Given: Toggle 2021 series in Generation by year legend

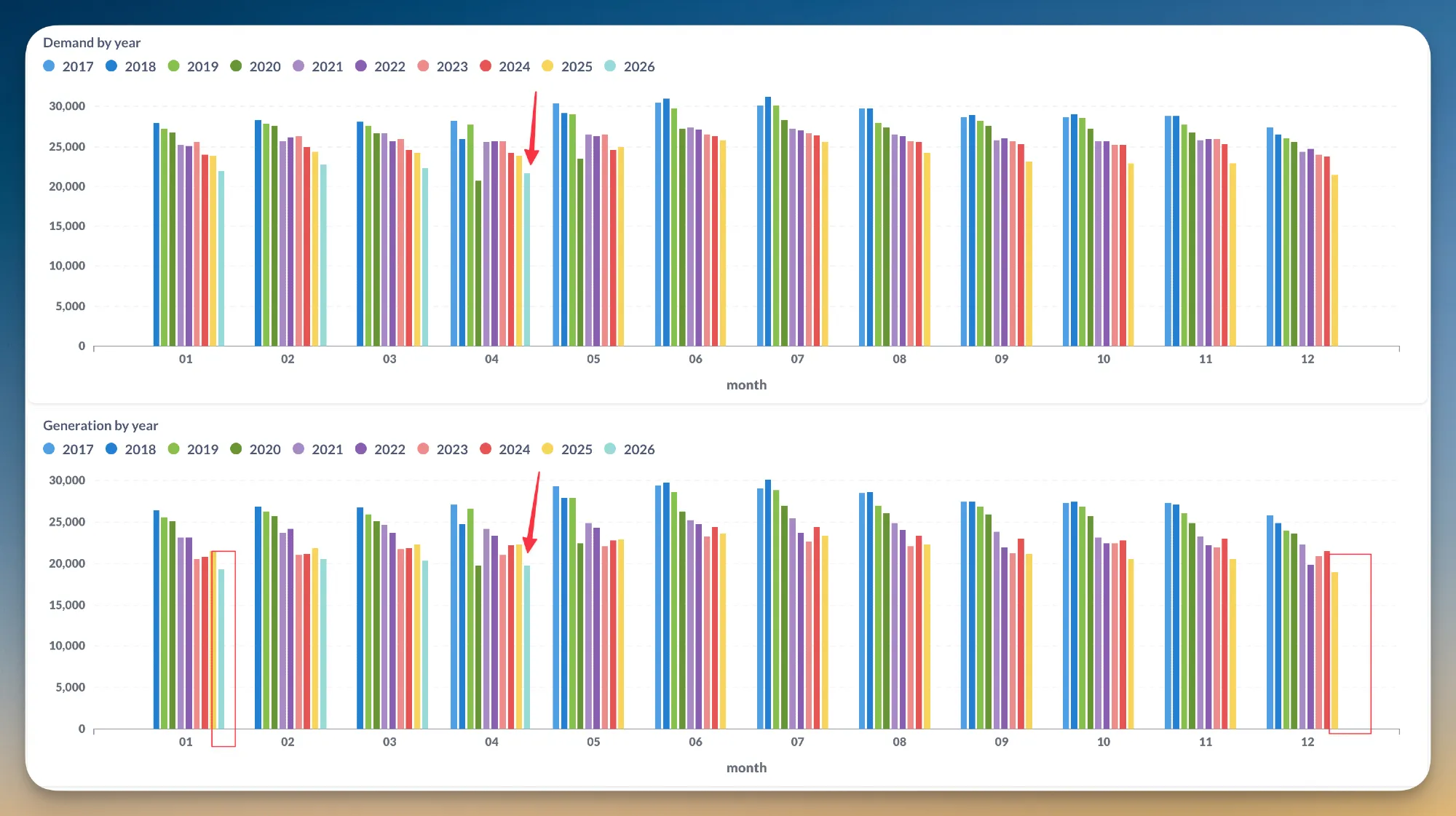Looking at the screenshot, I should 318,449.
